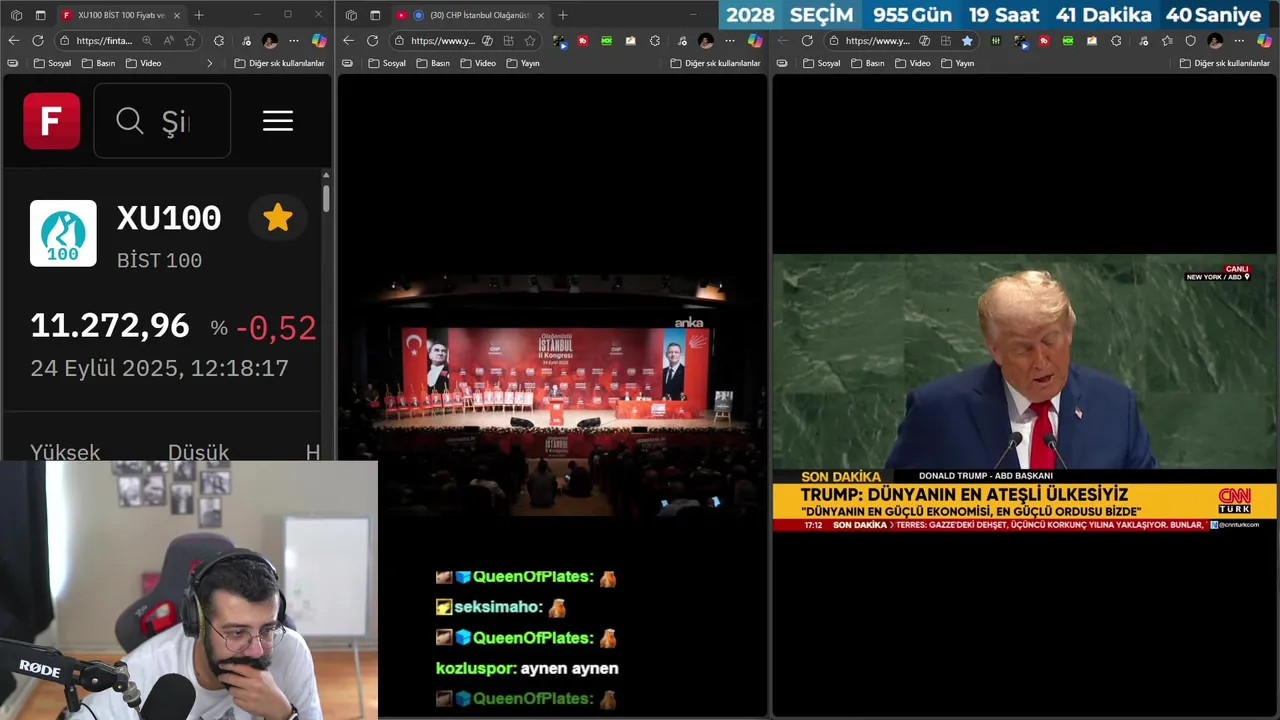The image size is (1280, 720).
Task: Click Basın bookmark in YouTube CHP window
Action: tap(433, 63)
